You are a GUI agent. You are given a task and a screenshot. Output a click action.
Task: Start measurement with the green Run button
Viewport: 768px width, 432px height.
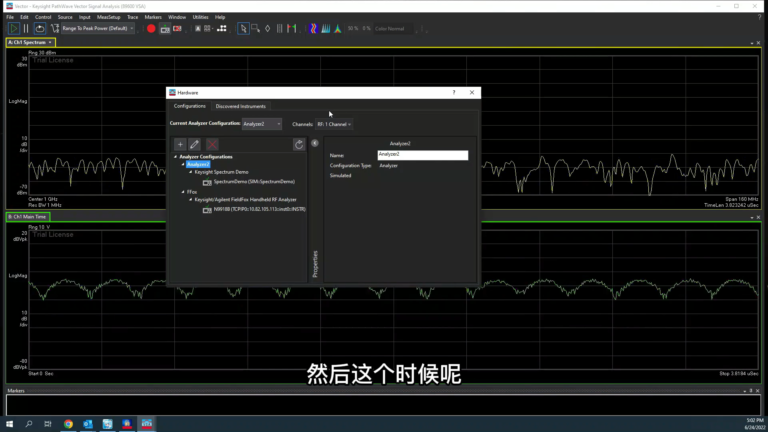[14, 28]
